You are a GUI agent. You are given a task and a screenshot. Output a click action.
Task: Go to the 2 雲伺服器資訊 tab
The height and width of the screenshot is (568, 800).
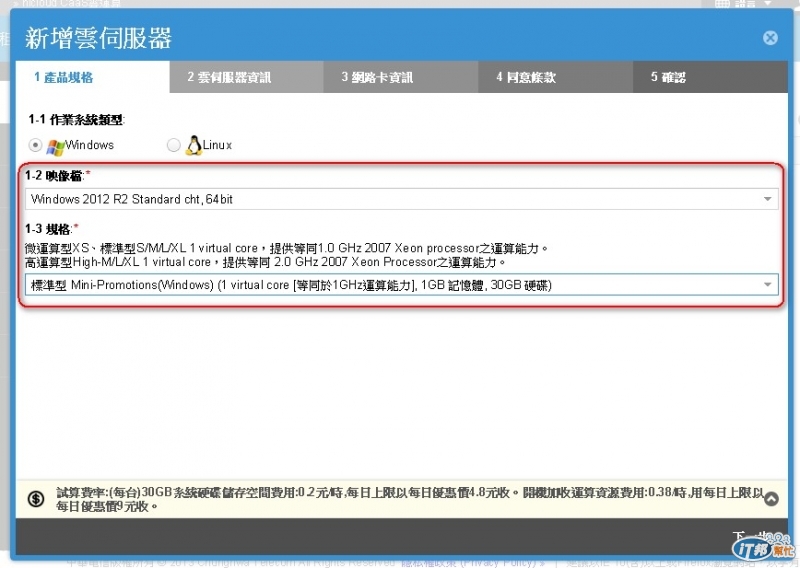(246, 77)
